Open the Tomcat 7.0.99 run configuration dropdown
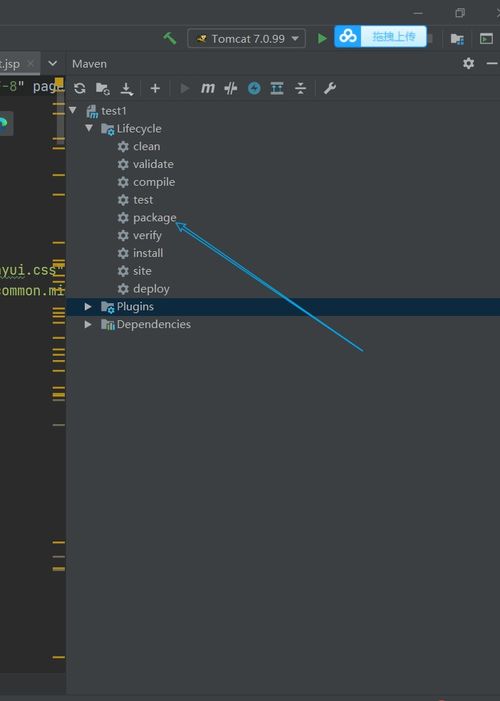This screenshot has height=701, width=500. click(x=246, y=38)
